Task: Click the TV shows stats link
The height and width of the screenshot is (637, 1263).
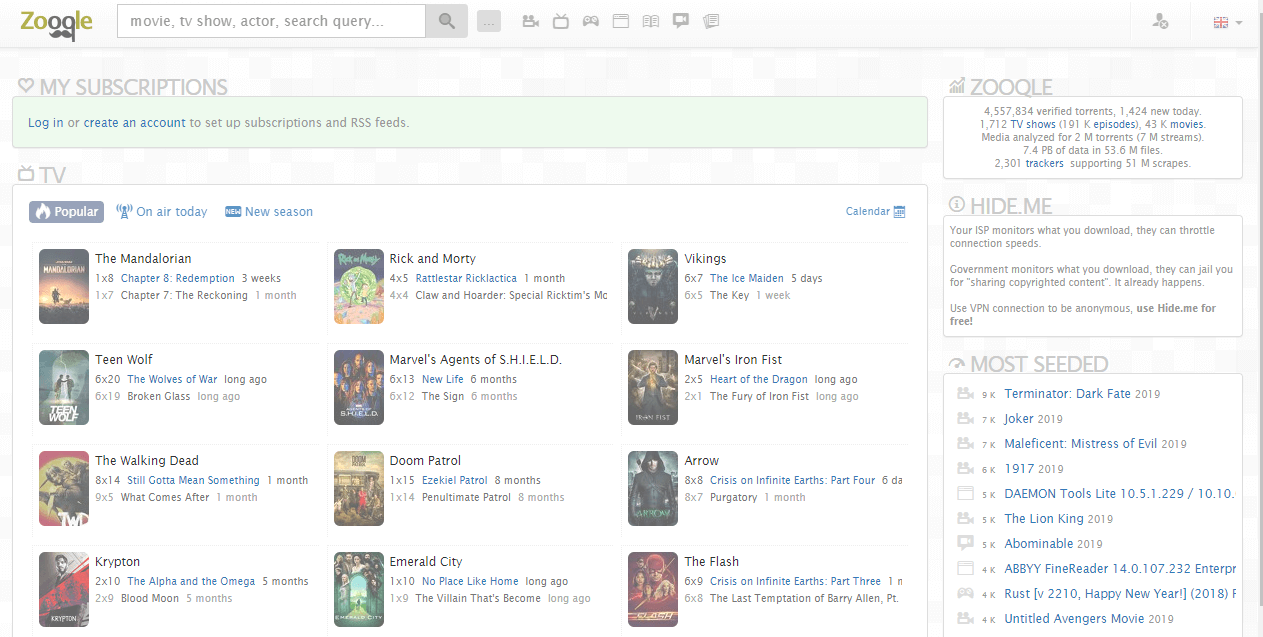Action: tap(1033, 124)
